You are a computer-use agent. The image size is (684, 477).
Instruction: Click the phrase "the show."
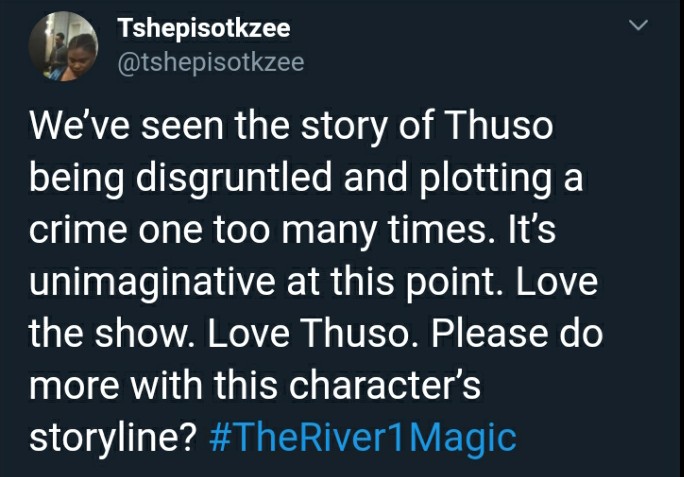(x=113, y=334)
